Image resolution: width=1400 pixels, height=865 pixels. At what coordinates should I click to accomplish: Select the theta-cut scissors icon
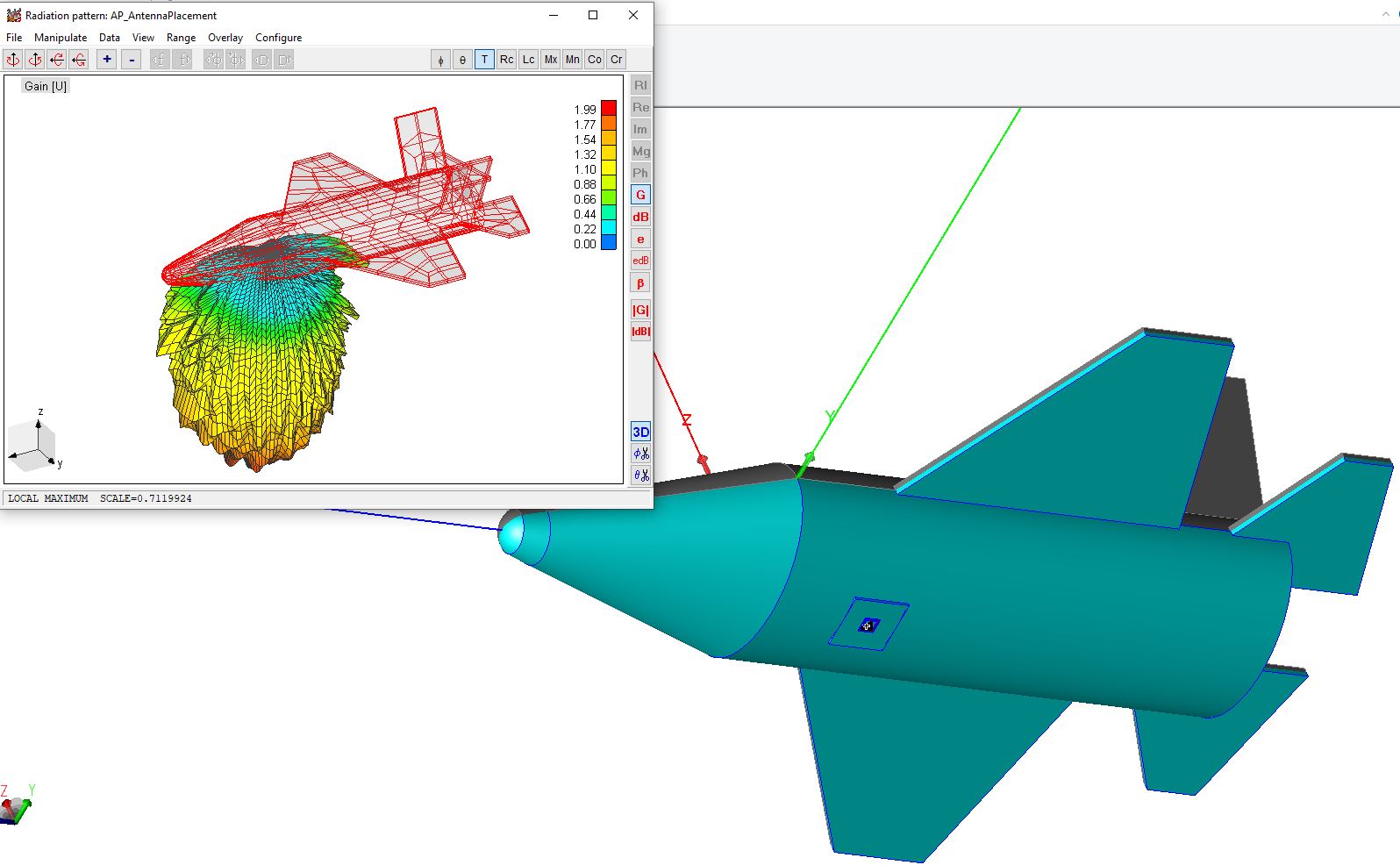pos(641,475)
